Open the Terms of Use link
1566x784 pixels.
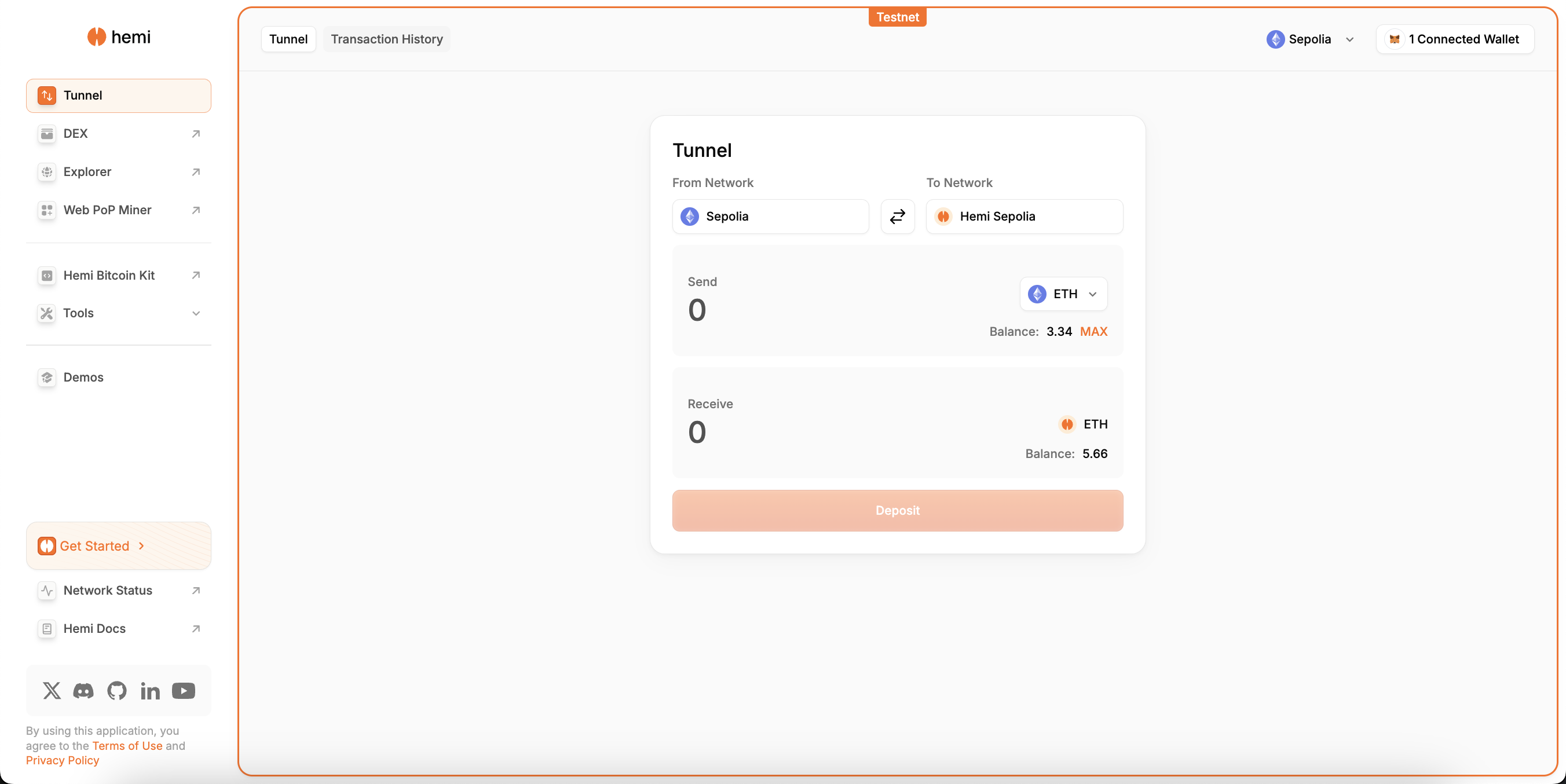(x=127, y=746)
